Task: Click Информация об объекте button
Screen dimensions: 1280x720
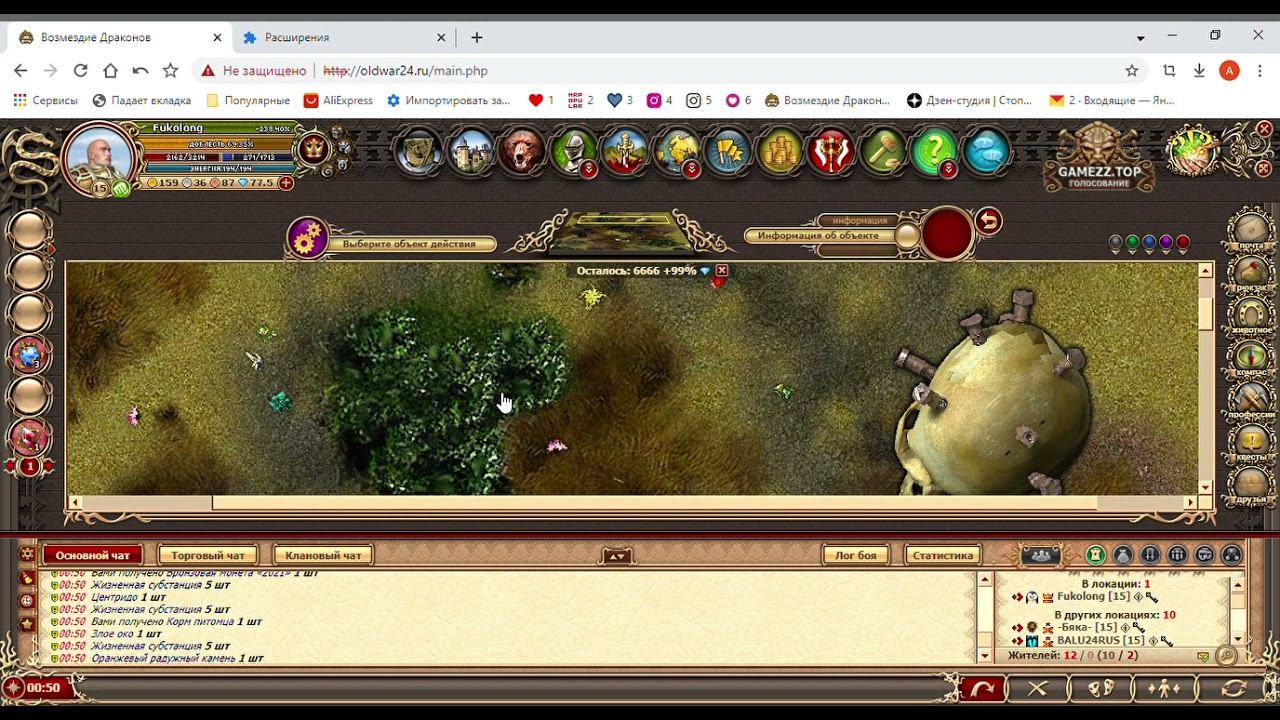Action: pyautogui.click(x=818, y=236)
